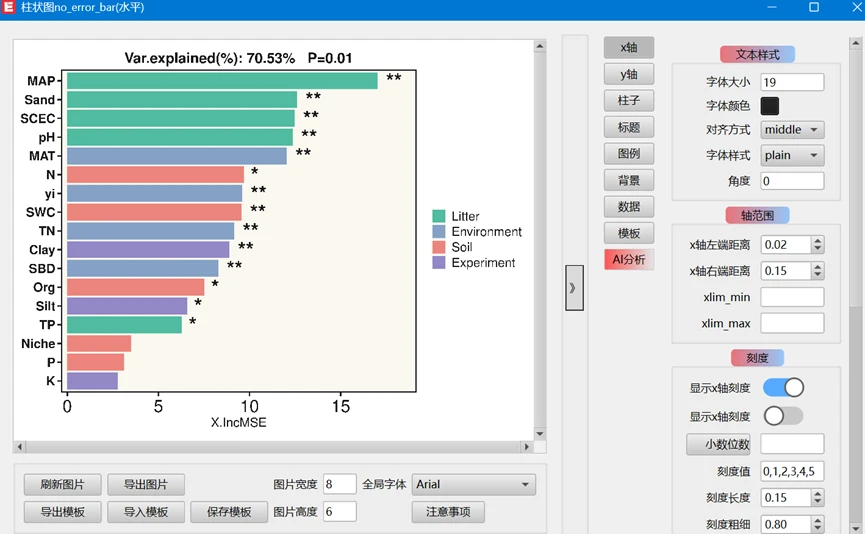Open the AI分析 tab

[x=629, y=260]
